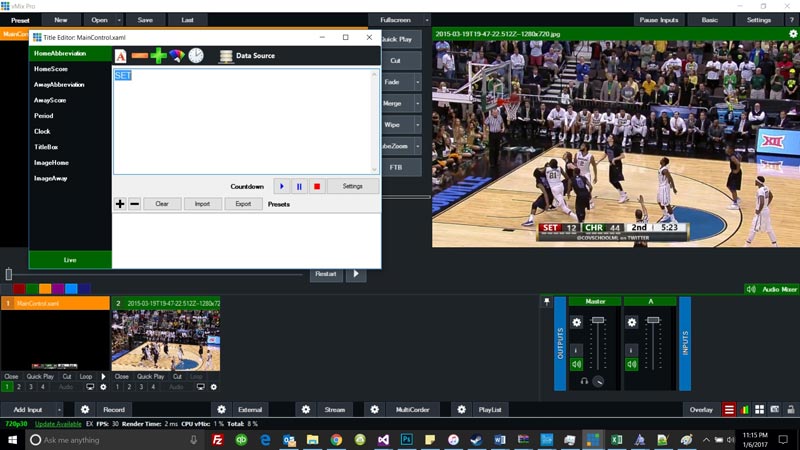Viewport: 800px width, 450px height.
Task: Click the clock icon in Title Editor toolbar
Action: (196, 56)
